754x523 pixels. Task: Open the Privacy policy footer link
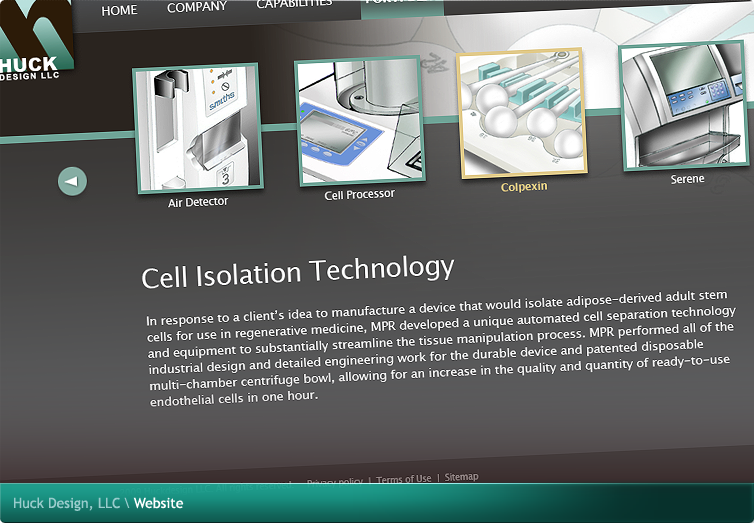click(334, 482)
